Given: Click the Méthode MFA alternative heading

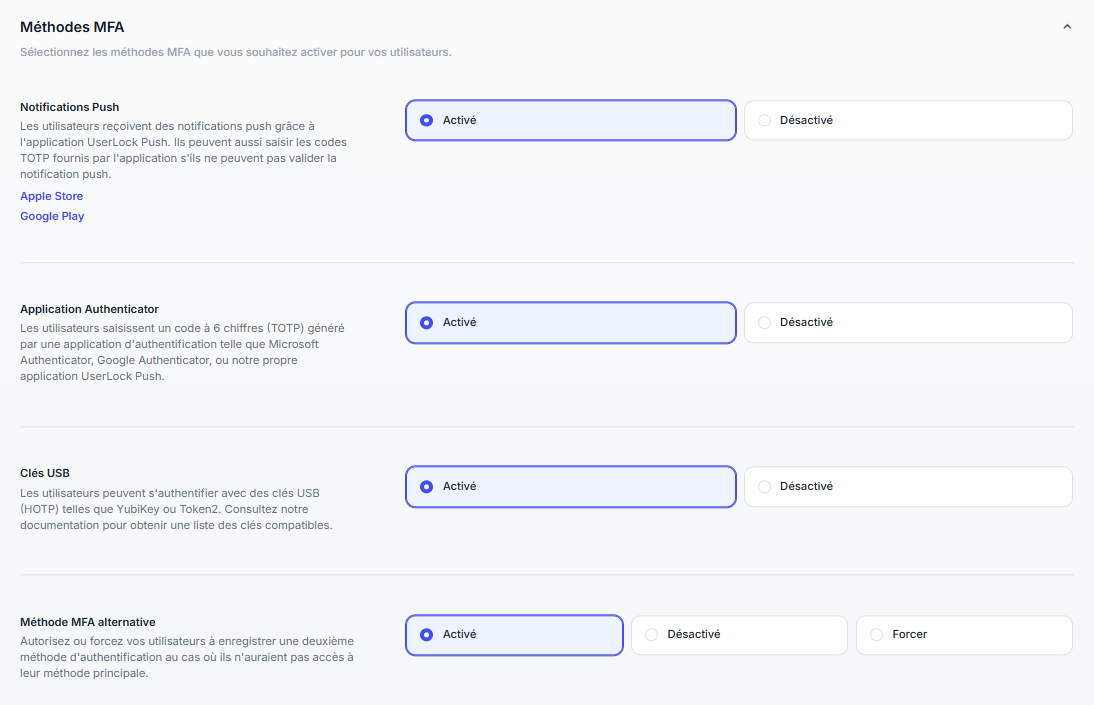Looking at the screenshot, I should (x=88, y=621).
